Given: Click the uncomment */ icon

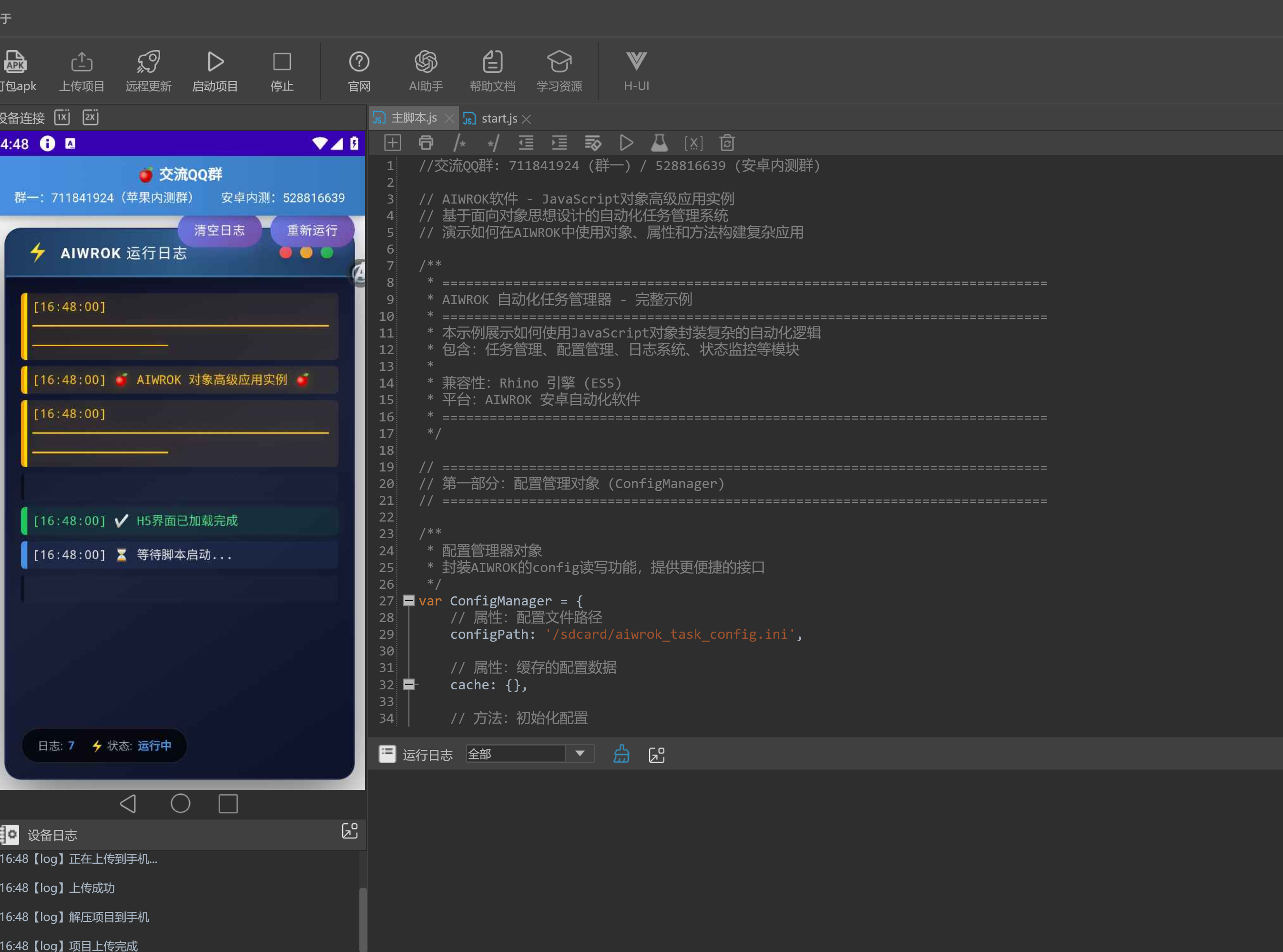Looking at the screenshot, I should point(493,143).
